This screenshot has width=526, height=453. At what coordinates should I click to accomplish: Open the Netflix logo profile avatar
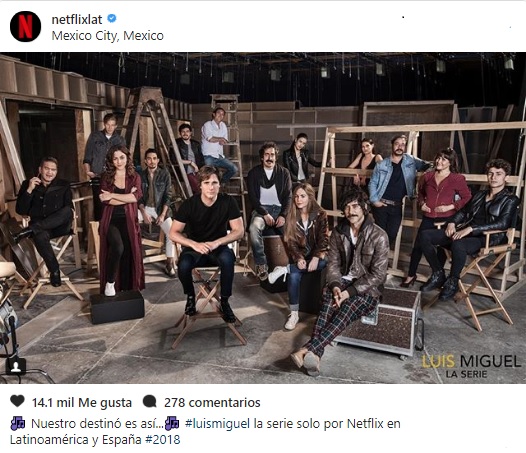point(25,27)
